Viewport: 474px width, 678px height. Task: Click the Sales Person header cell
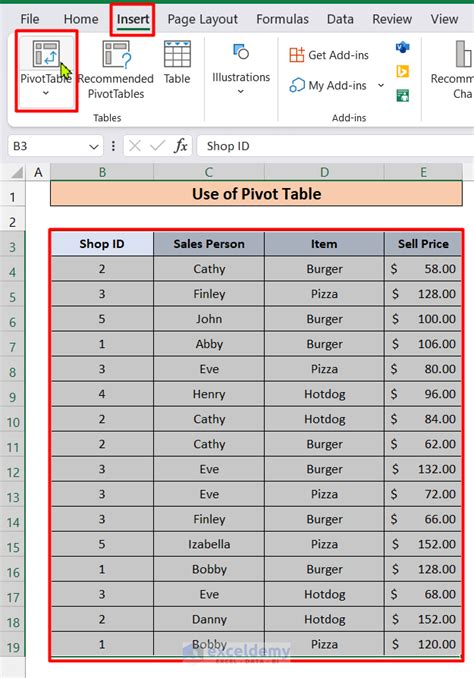pos(209,244)
